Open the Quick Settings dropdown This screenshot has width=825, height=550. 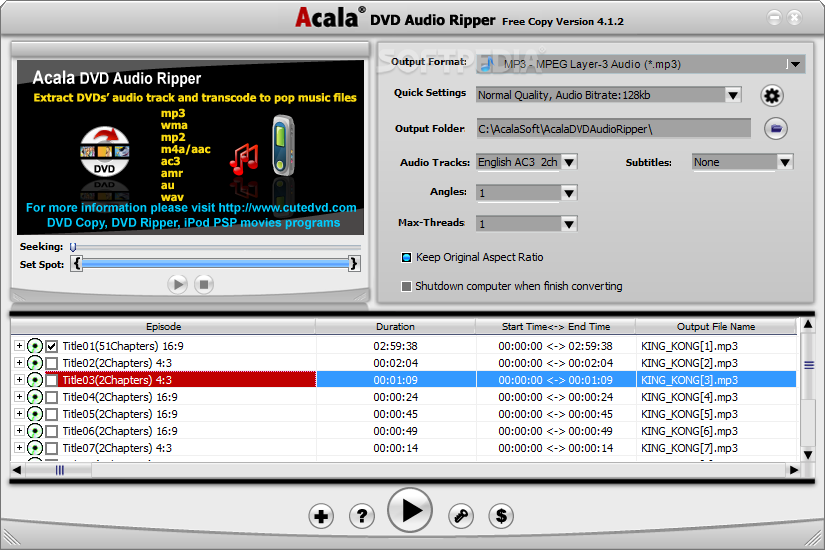pos(732,95)
